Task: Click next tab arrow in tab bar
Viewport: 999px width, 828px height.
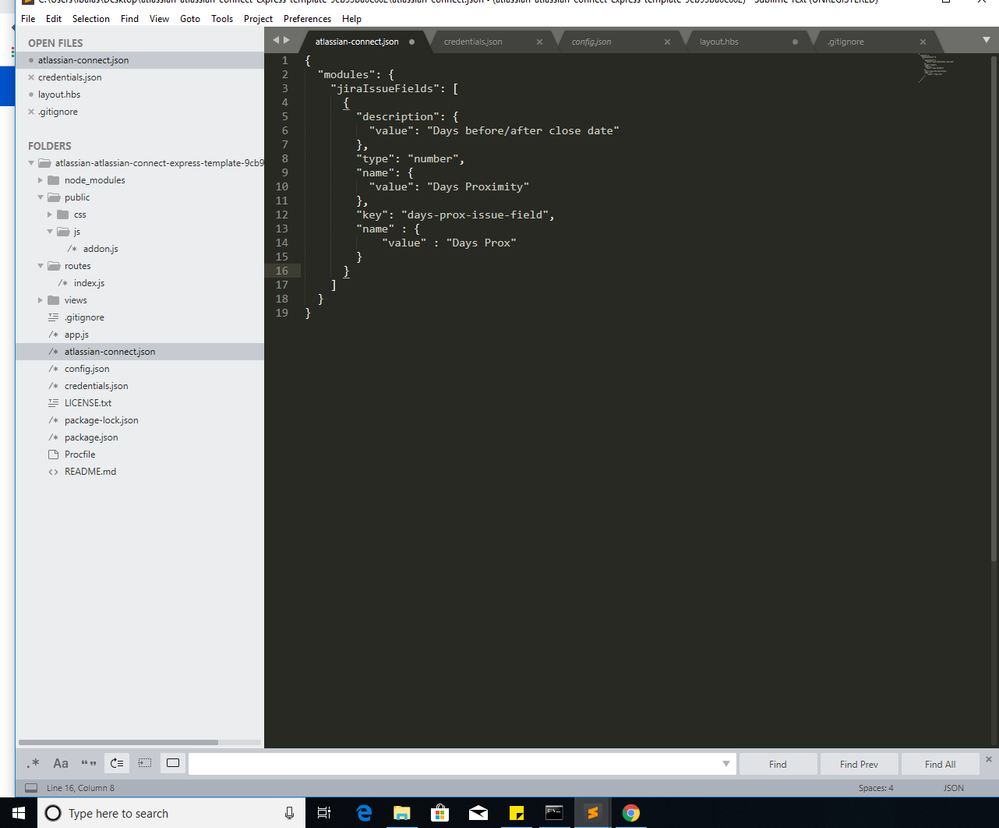Action: [287, 40]
